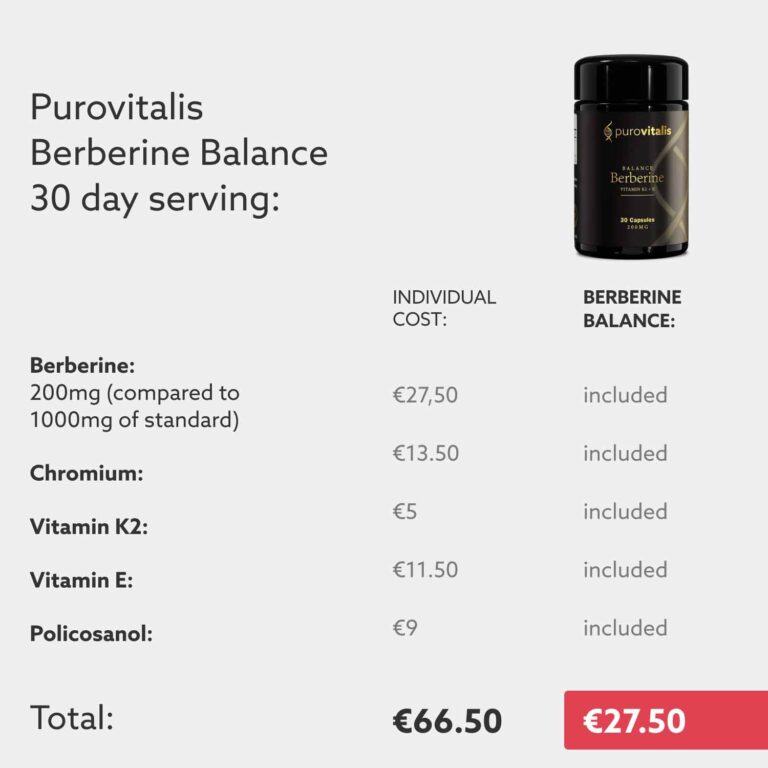The height and width of the screenshot is (768, 768).
Task: Click the €11.50 individual cost
Action: tap(426, 570)
